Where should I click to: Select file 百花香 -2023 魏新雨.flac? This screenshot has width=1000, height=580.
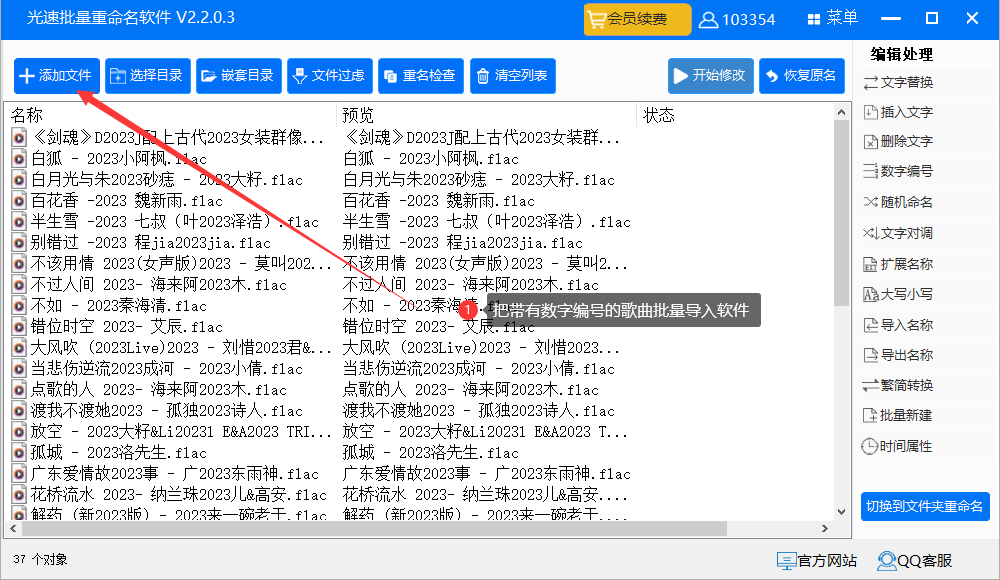point(127,201)
